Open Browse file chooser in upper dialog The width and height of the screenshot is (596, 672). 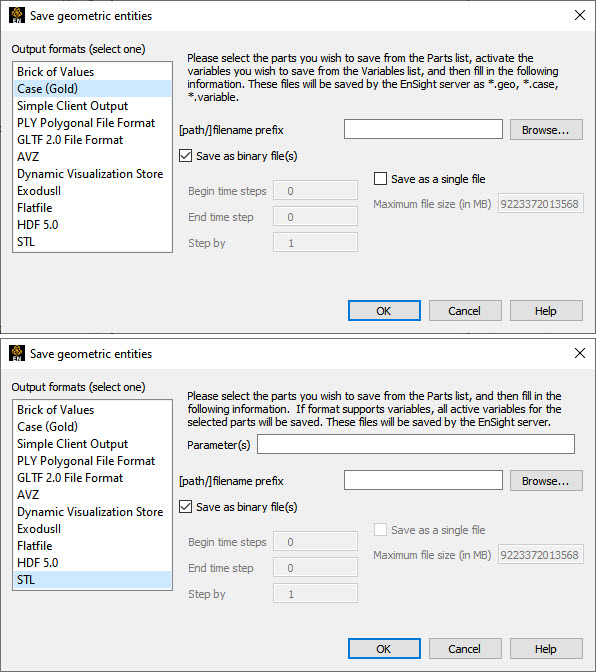pyautogui.click(x=546, y=130)
